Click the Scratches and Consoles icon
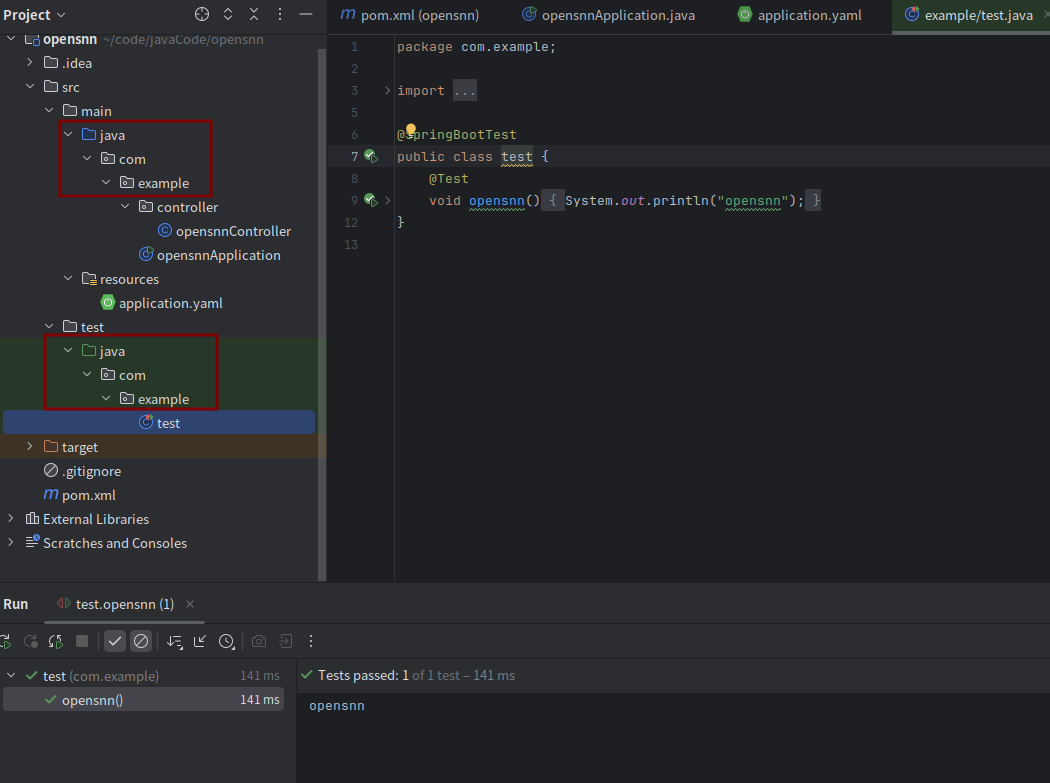The height and width of the screenshot is (783, 1050). click(x=32, y=542)
